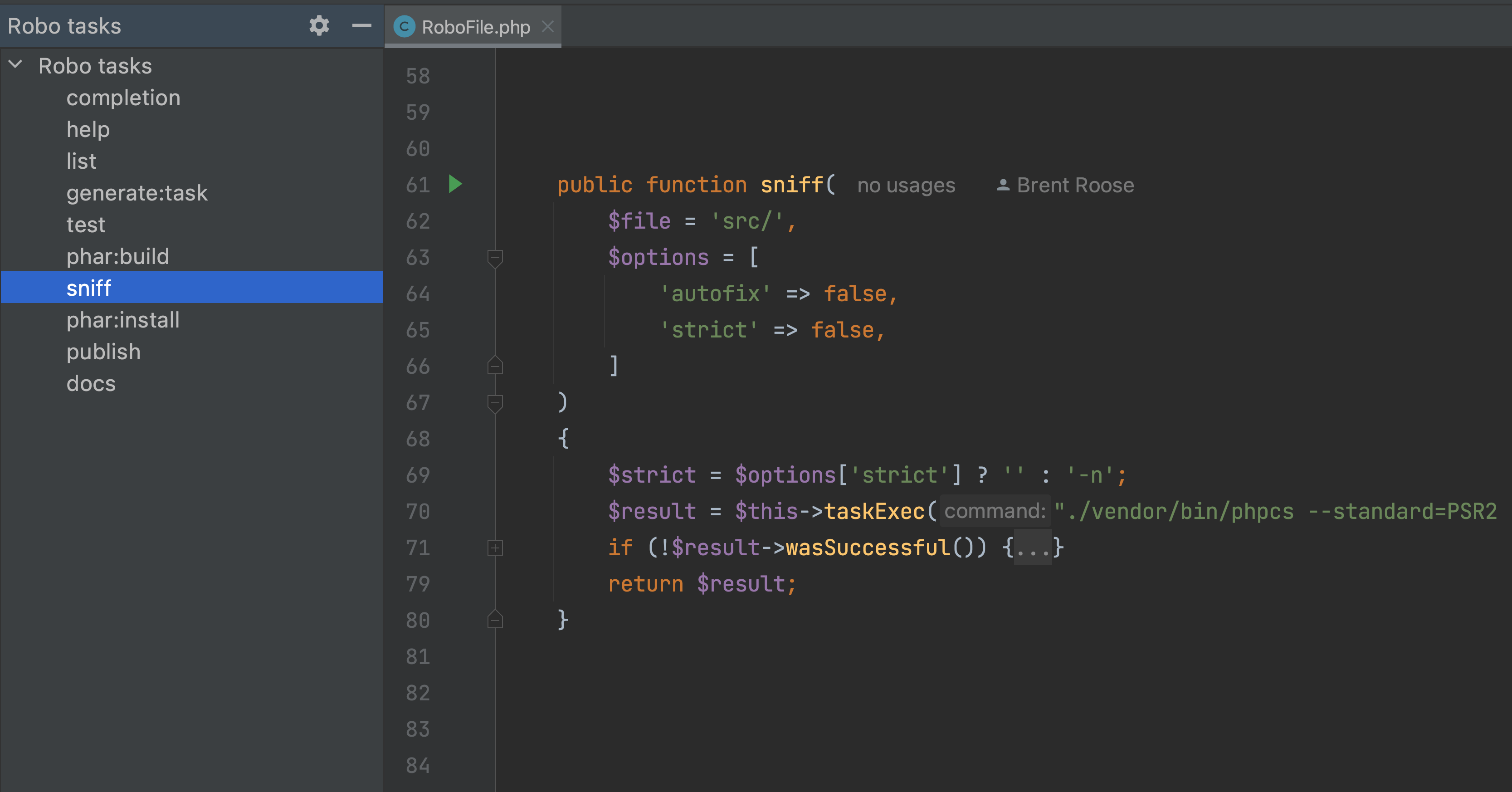
Task: Select the phar:build task
Action: pyautogui.click(x=117, y=257)
